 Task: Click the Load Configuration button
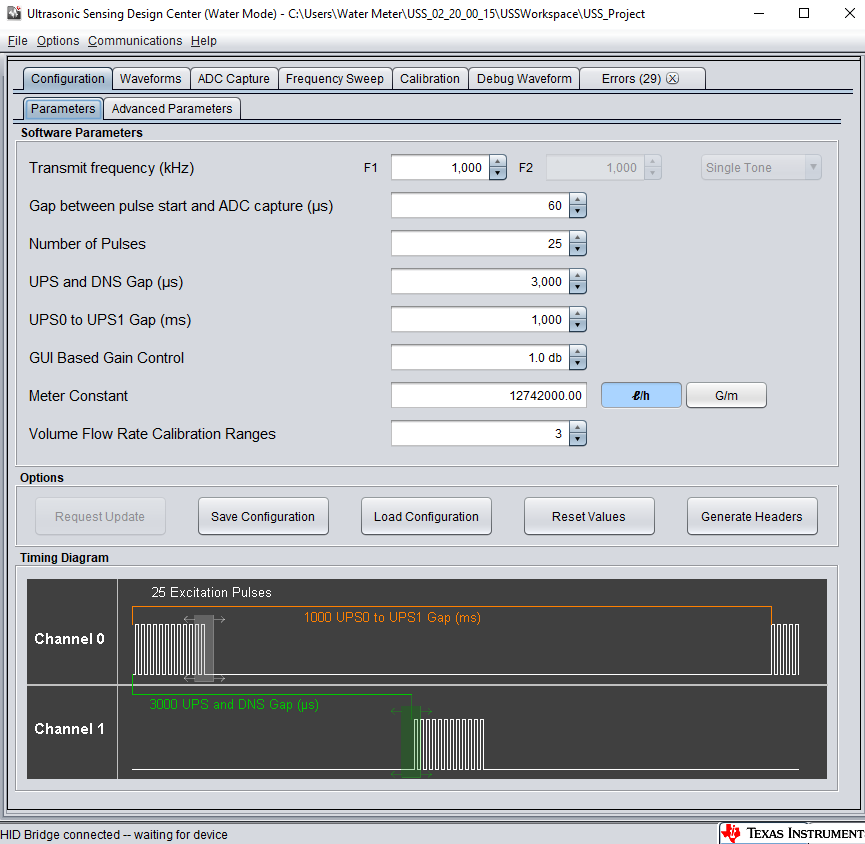tap(426, 516)
